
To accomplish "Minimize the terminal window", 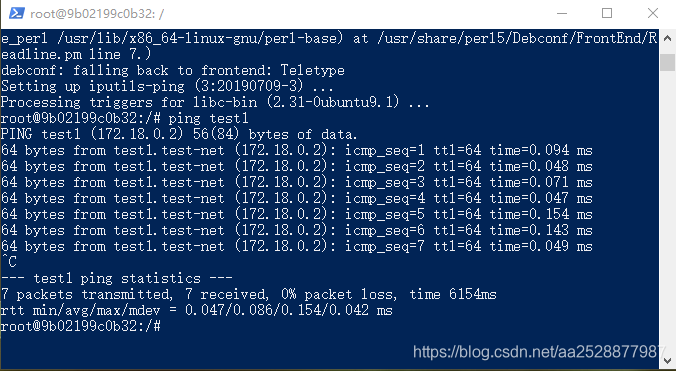I will click(x=562, y=13).
